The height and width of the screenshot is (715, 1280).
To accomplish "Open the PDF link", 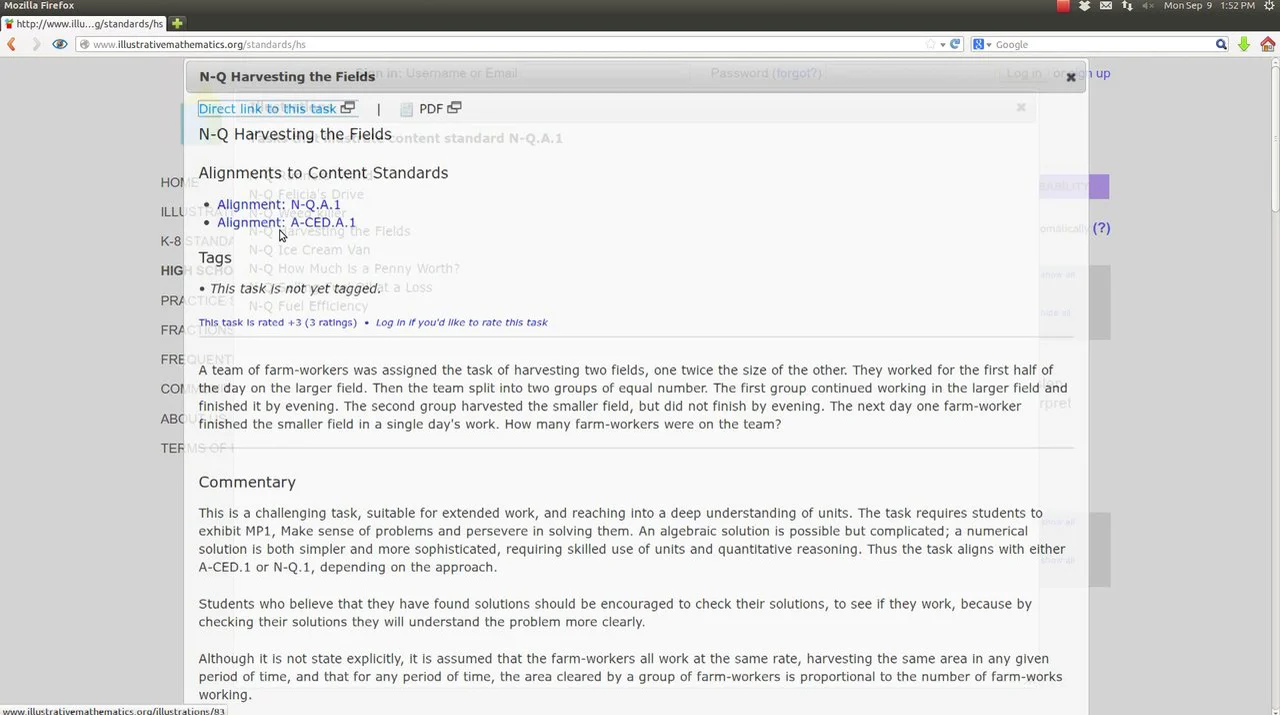I will tap(431, 109).
